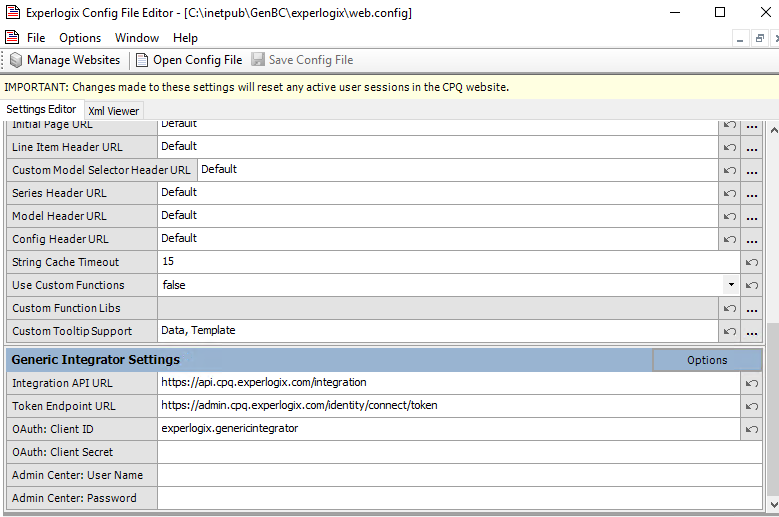Screen dimensions: 779x517
Task: Click the document icon beside File menu
Action: coord(12,37)
